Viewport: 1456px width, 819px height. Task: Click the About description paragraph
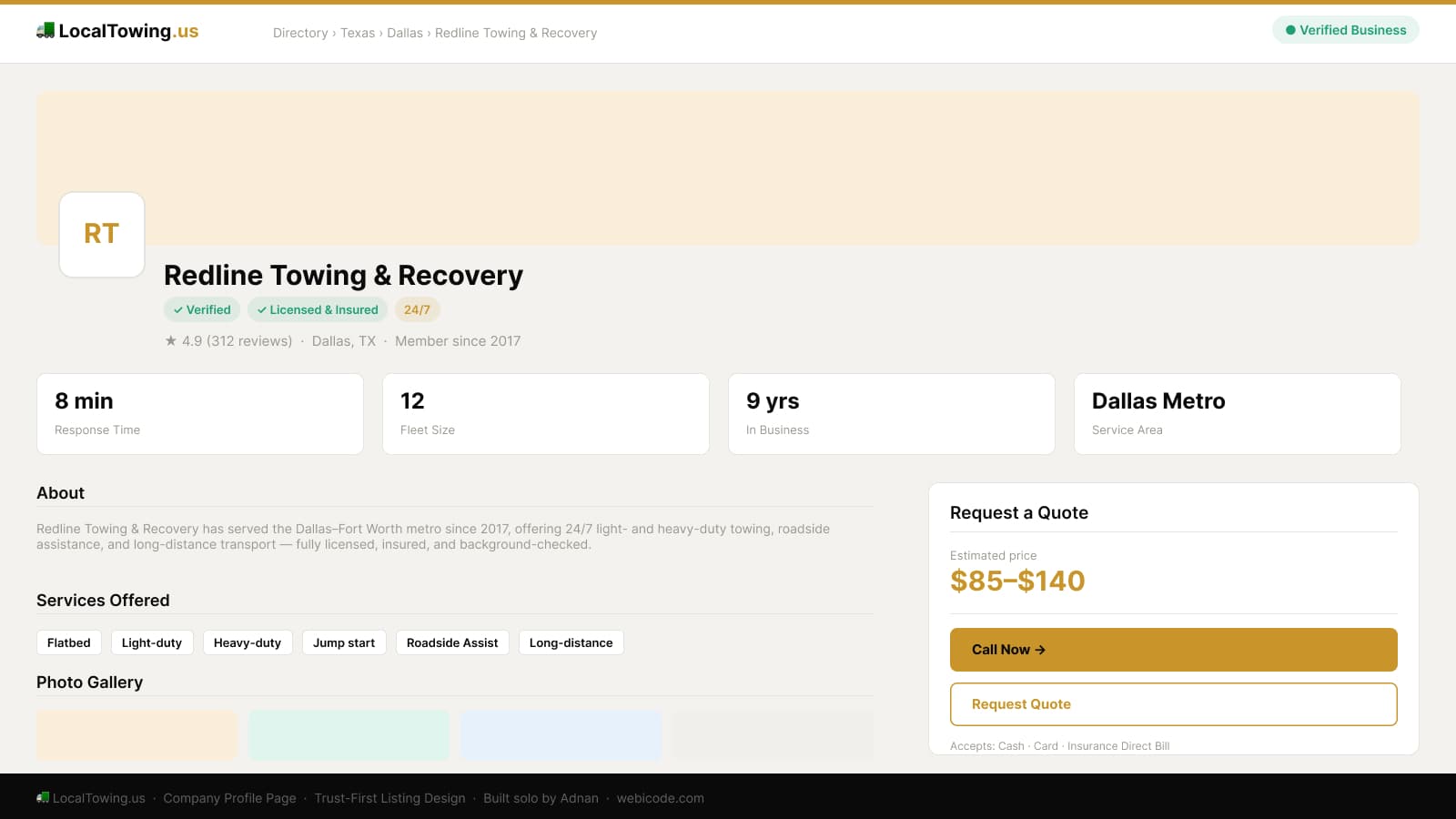tap(433, 537)
